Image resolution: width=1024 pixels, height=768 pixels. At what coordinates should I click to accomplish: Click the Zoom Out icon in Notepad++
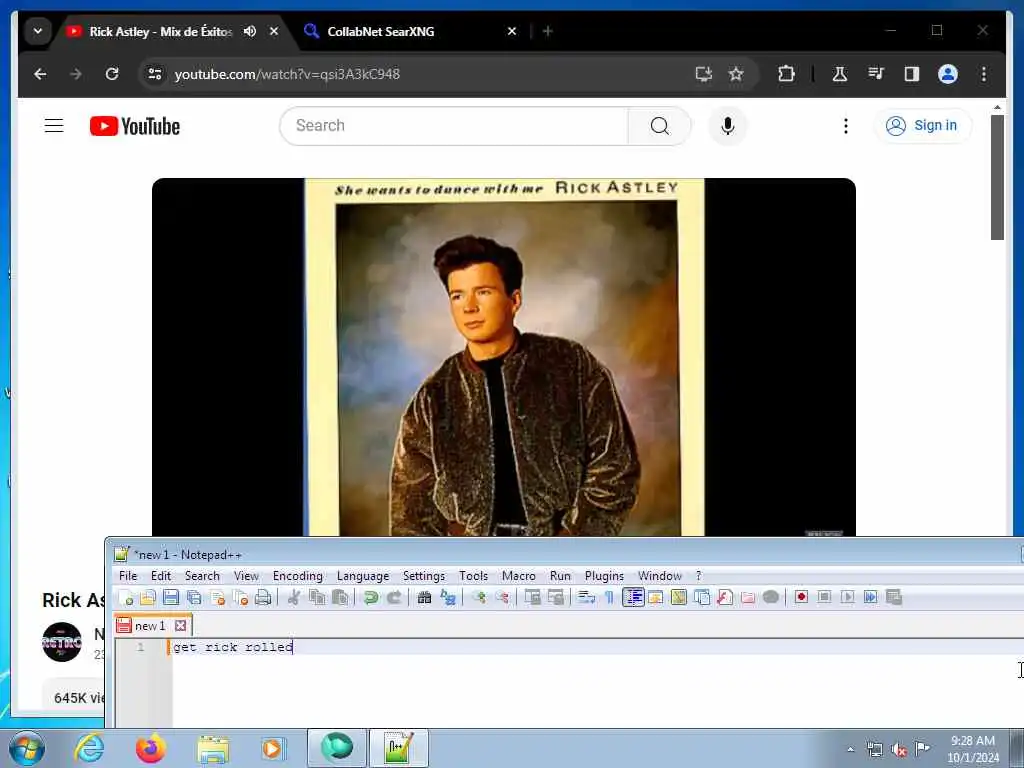coord(502,597)
